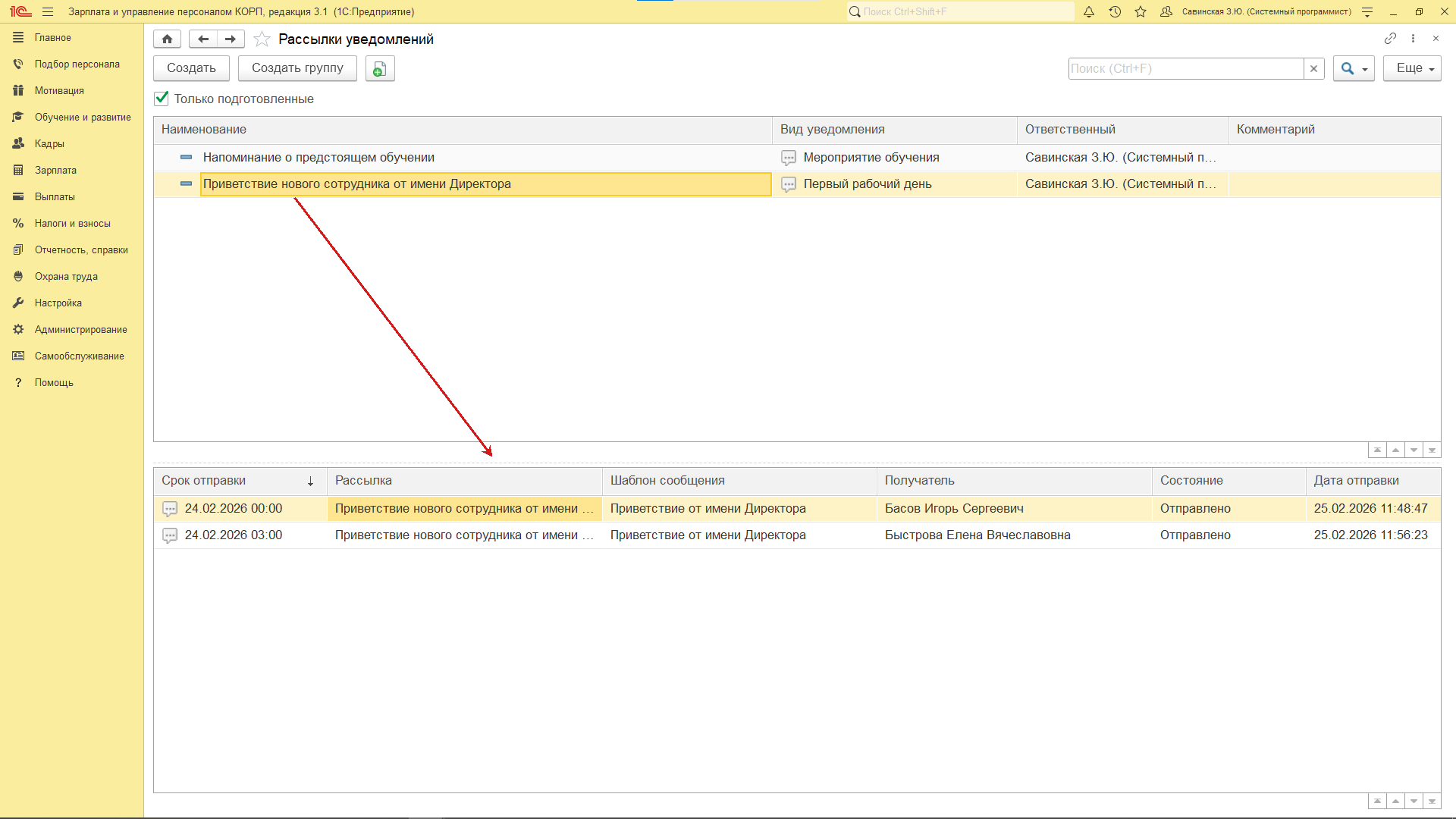Navigate back with the left arrow
The width and height of the screenshot is (1456, 819).
tap(202, 39)
